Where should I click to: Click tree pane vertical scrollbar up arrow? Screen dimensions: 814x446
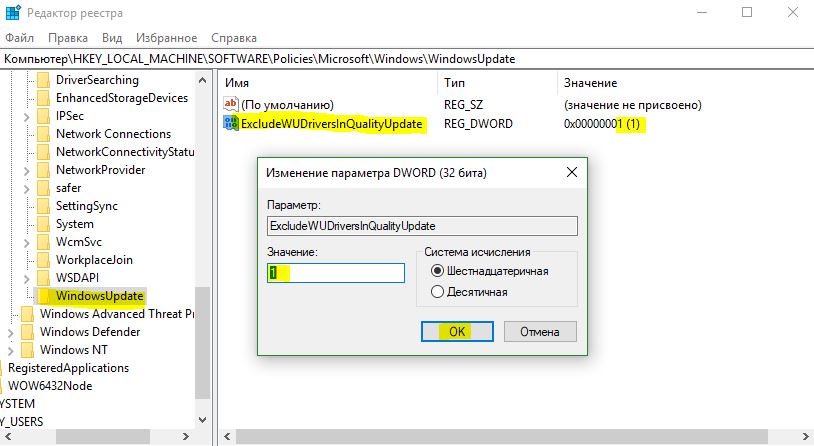[x=202, y=80]
